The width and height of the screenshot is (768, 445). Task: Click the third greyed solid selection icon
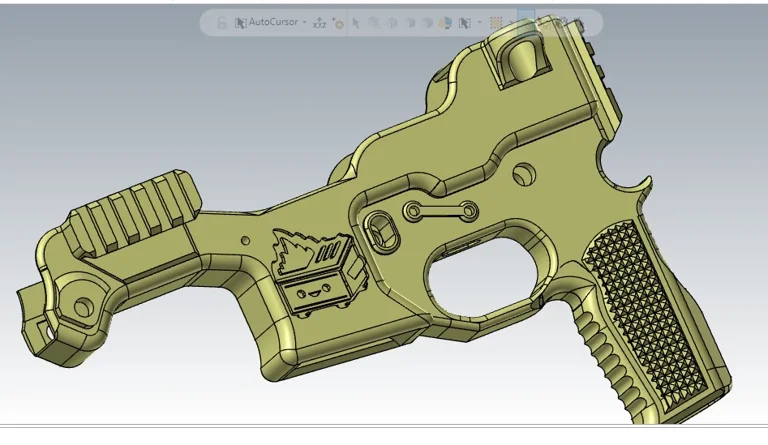coord(409,22)
